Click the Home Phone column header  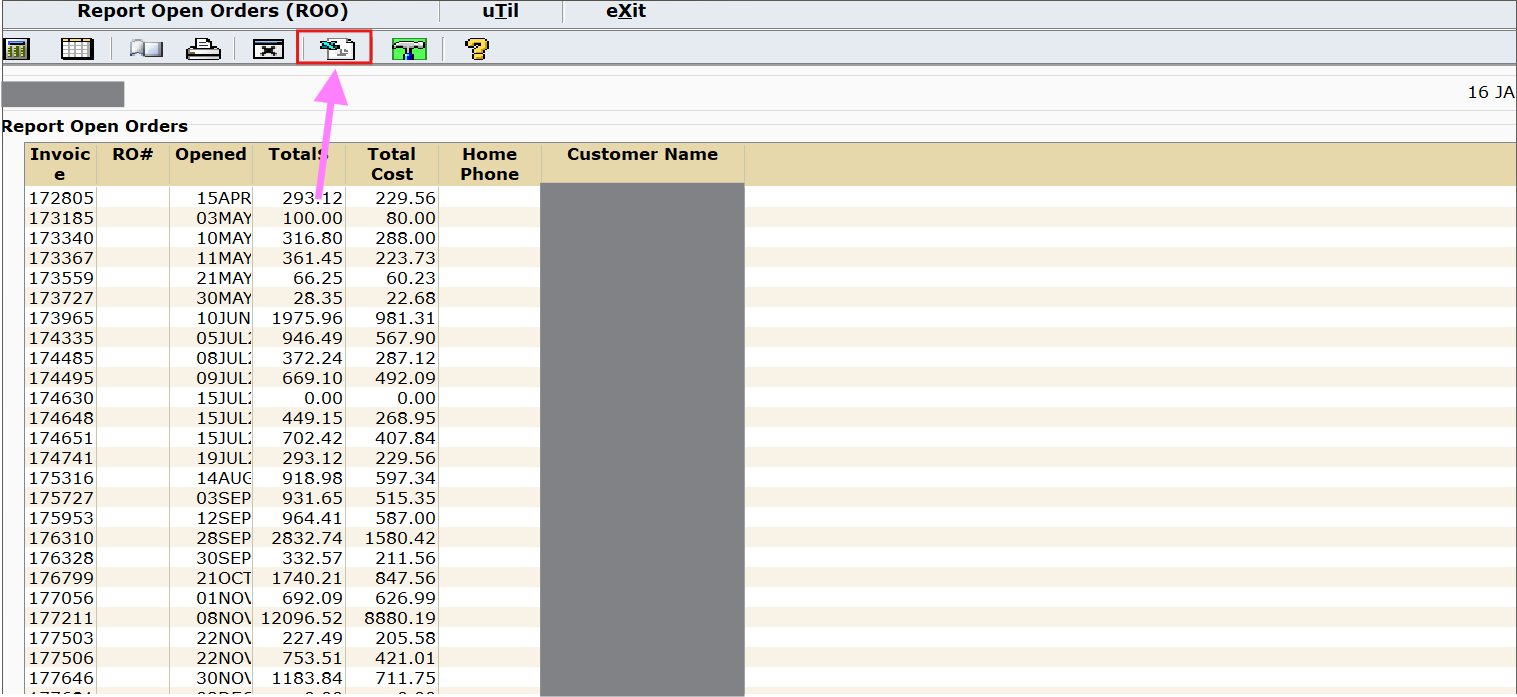click(490, 164)
